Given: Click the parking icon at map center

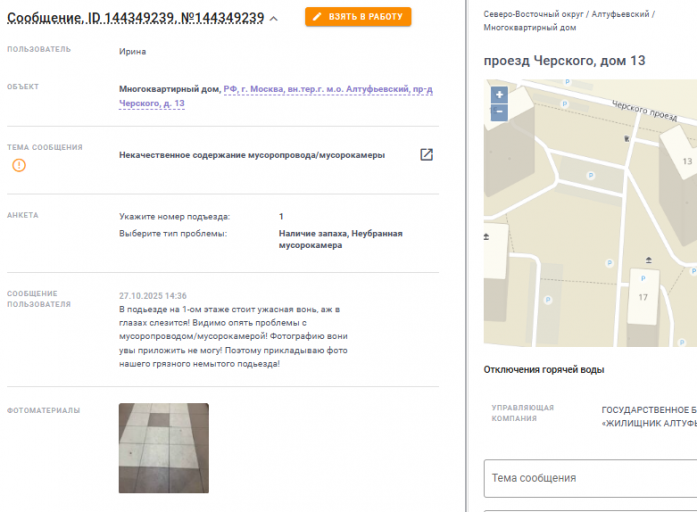Looking at the screenshot, I should click(x=591, y=176).
